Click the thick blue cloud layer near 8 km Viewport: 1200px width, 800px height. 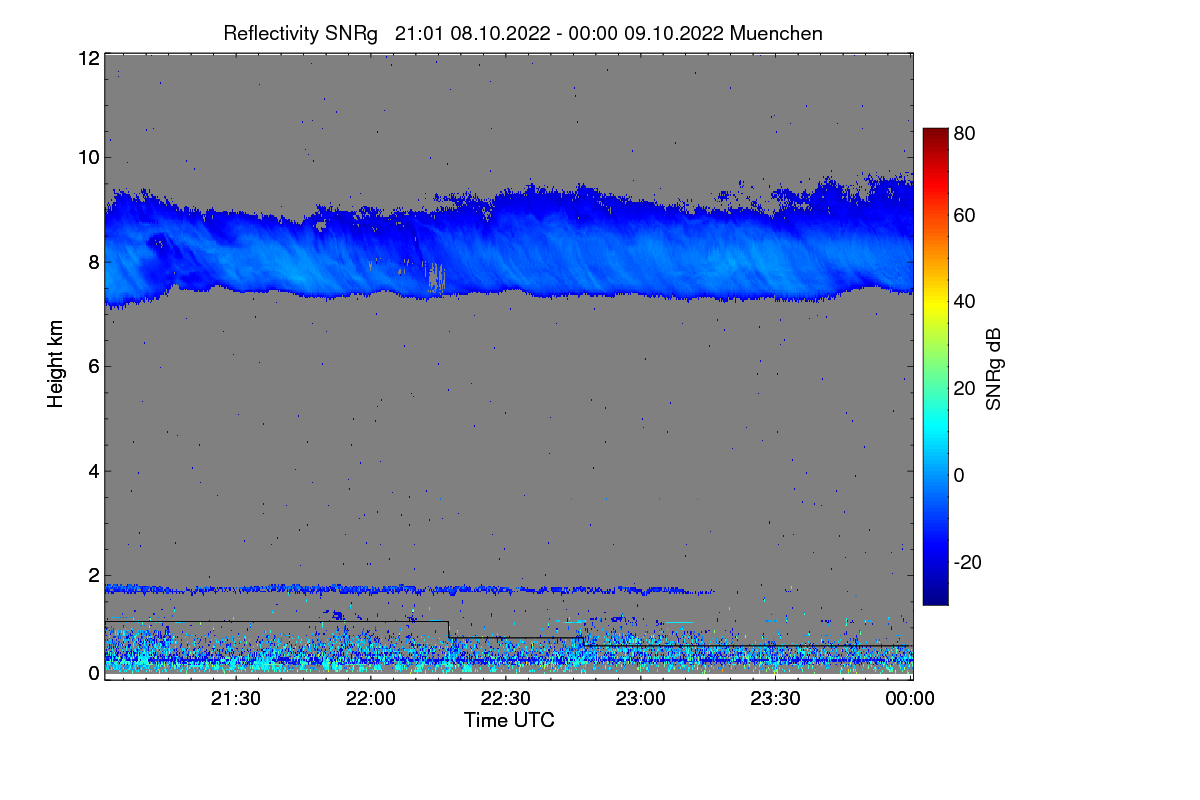(x=508, y=245)
